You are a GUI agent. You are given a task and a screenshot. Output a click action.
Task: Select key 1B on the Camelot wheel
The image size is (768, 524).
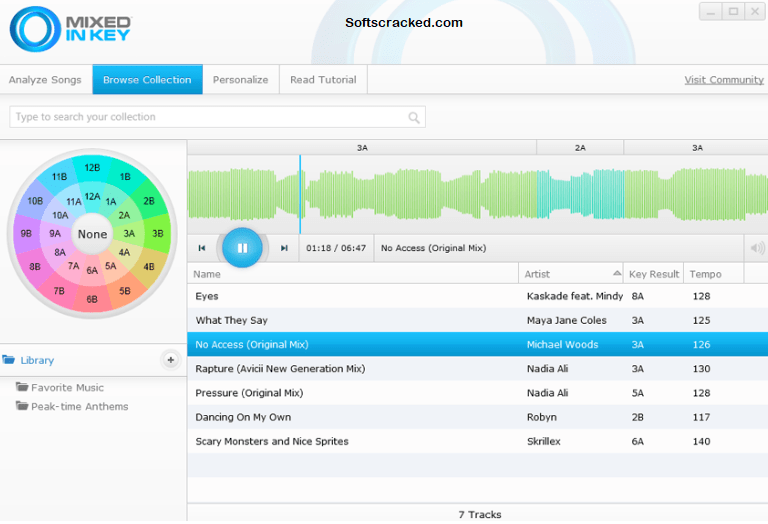pos(125,177)
